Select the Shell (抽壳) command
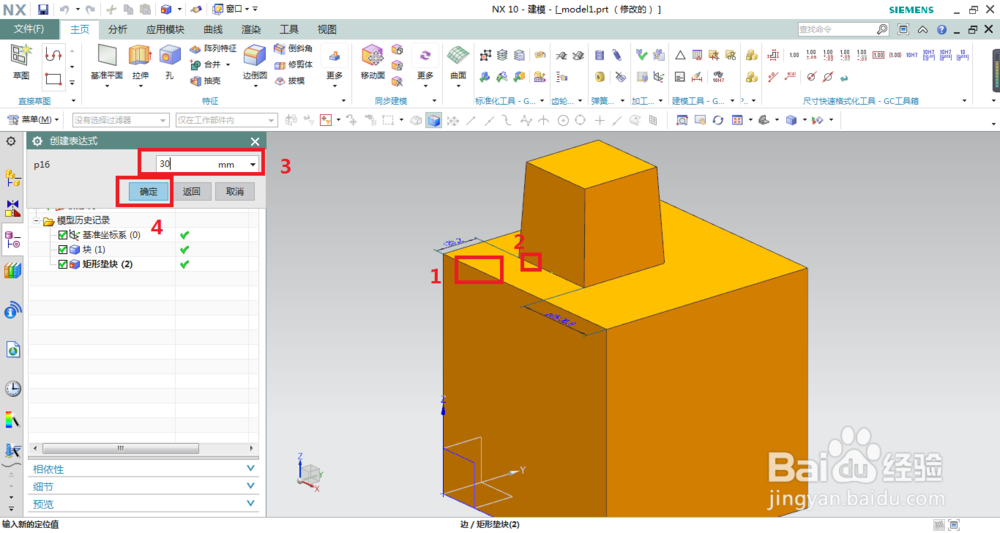1000x533 pixels. (205, 80)
